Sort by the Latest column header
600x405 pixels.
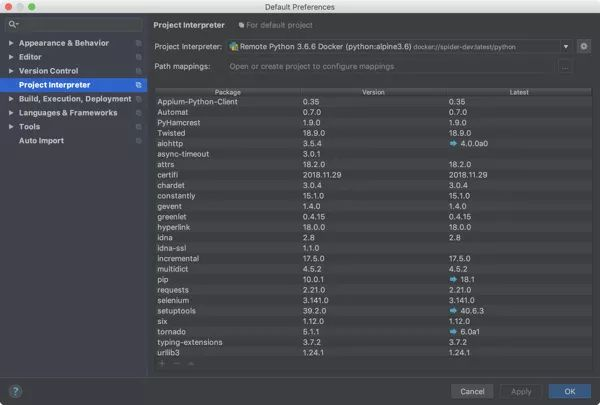(x=519, y=92)
